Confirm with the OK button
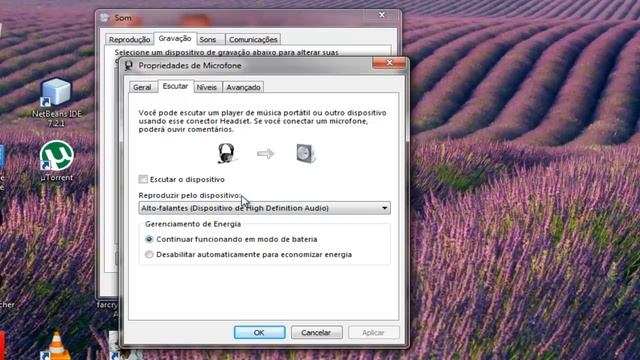 coord(259,333)
